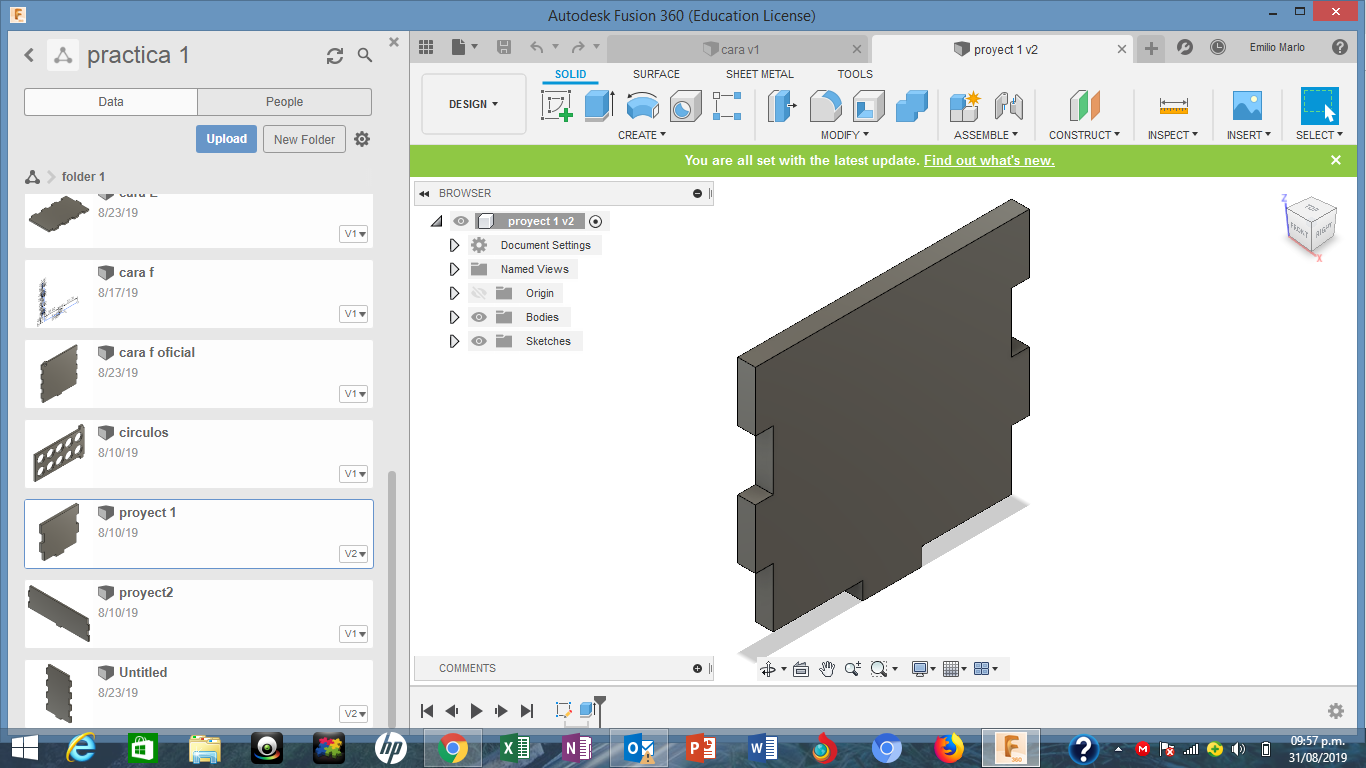Click the Insert image icon

(1247, 105)
